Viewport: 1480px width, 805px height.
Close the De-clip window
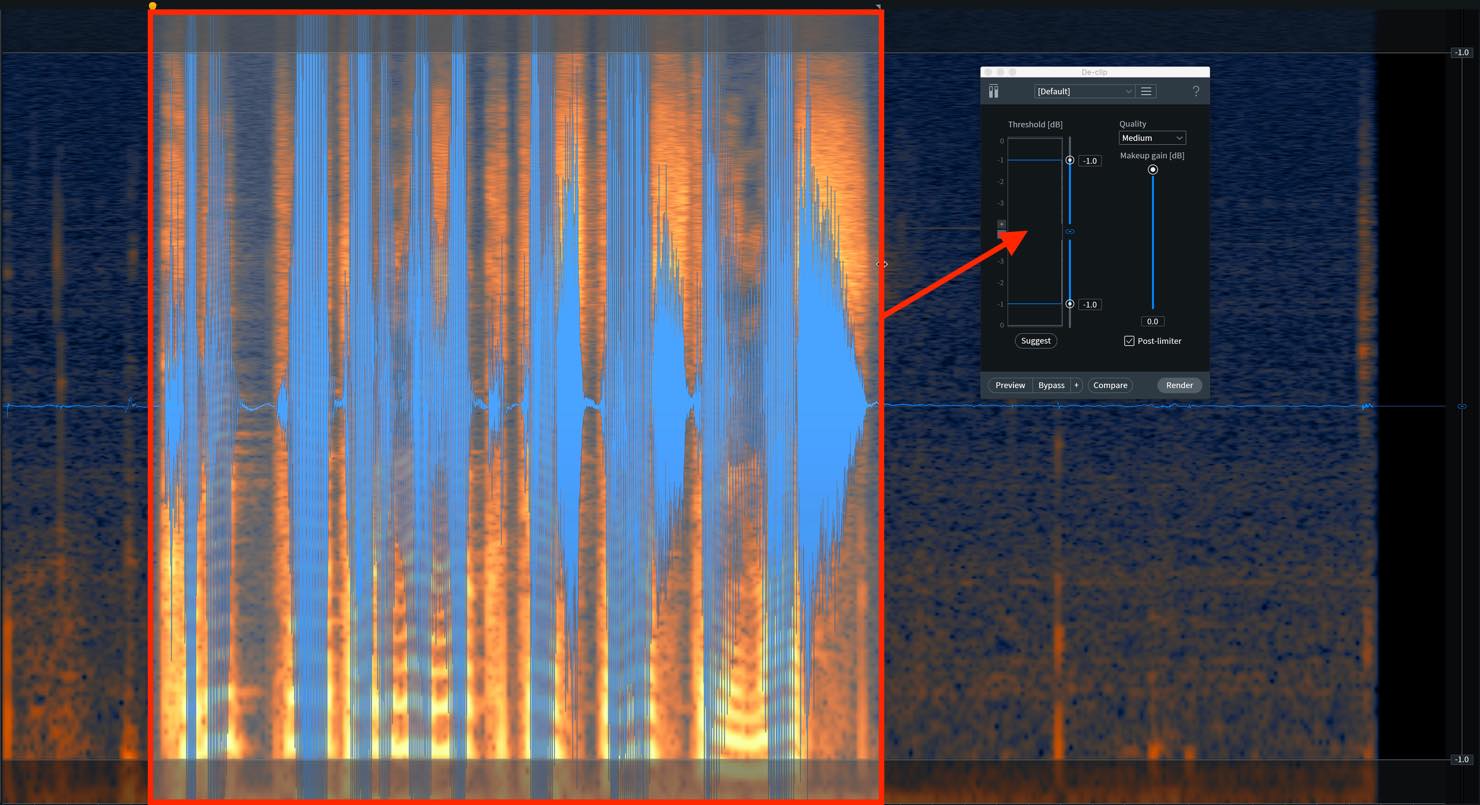988,72
